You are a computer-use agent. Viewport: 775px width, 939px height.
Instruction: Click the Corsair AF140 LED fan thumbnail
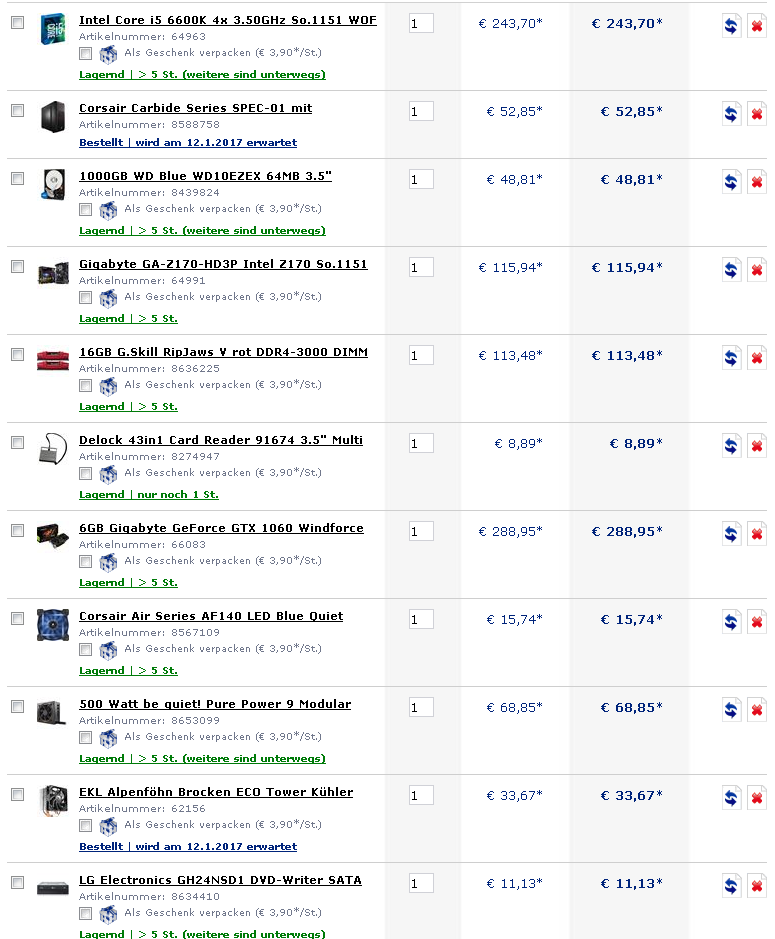[x=51, y=624]
